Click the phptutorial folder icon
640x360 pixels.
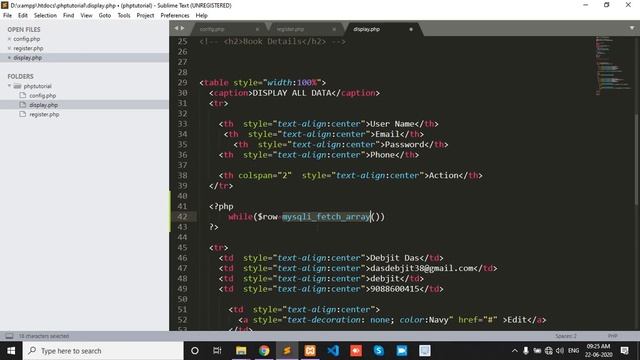click(18, 86)
